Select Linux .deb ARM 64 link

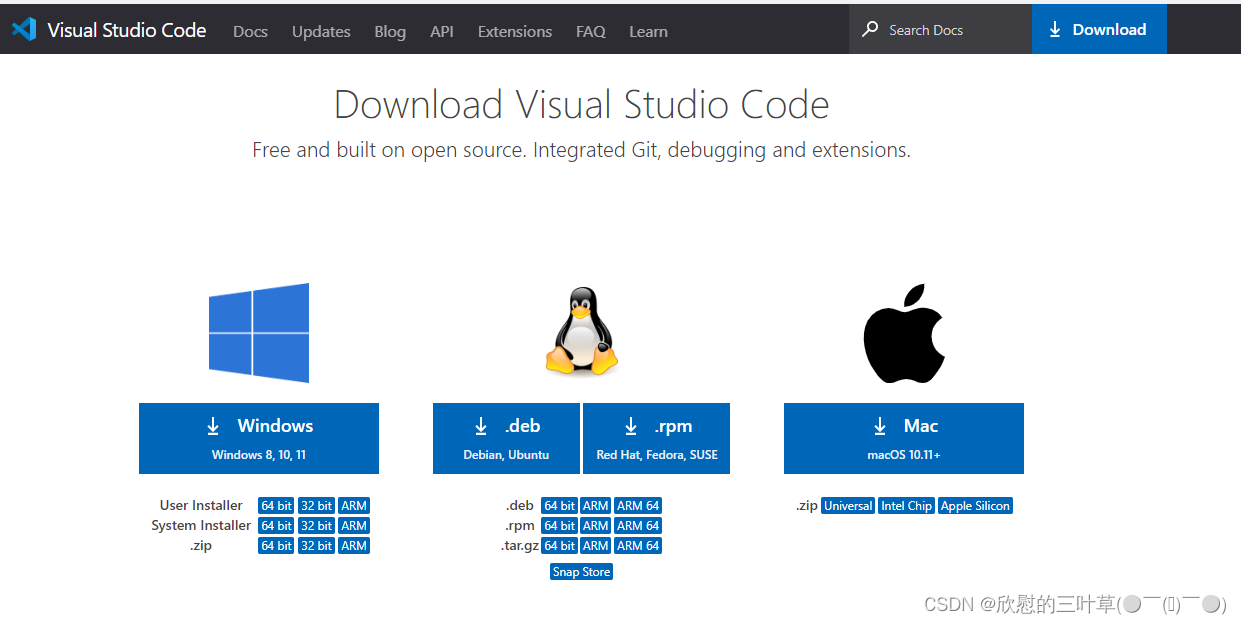[x=638, y=506]
